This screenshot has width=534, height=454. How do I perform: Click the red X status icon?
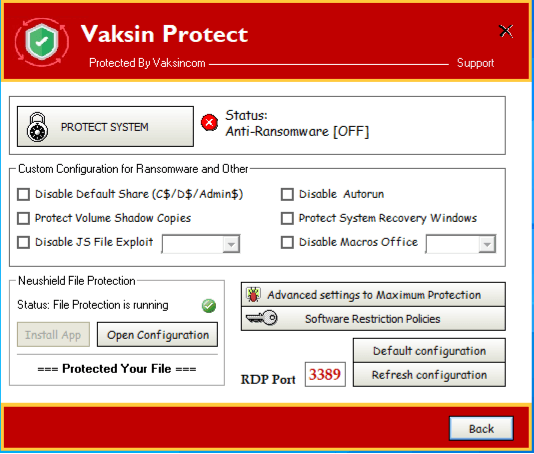click(x=209, y=123)
